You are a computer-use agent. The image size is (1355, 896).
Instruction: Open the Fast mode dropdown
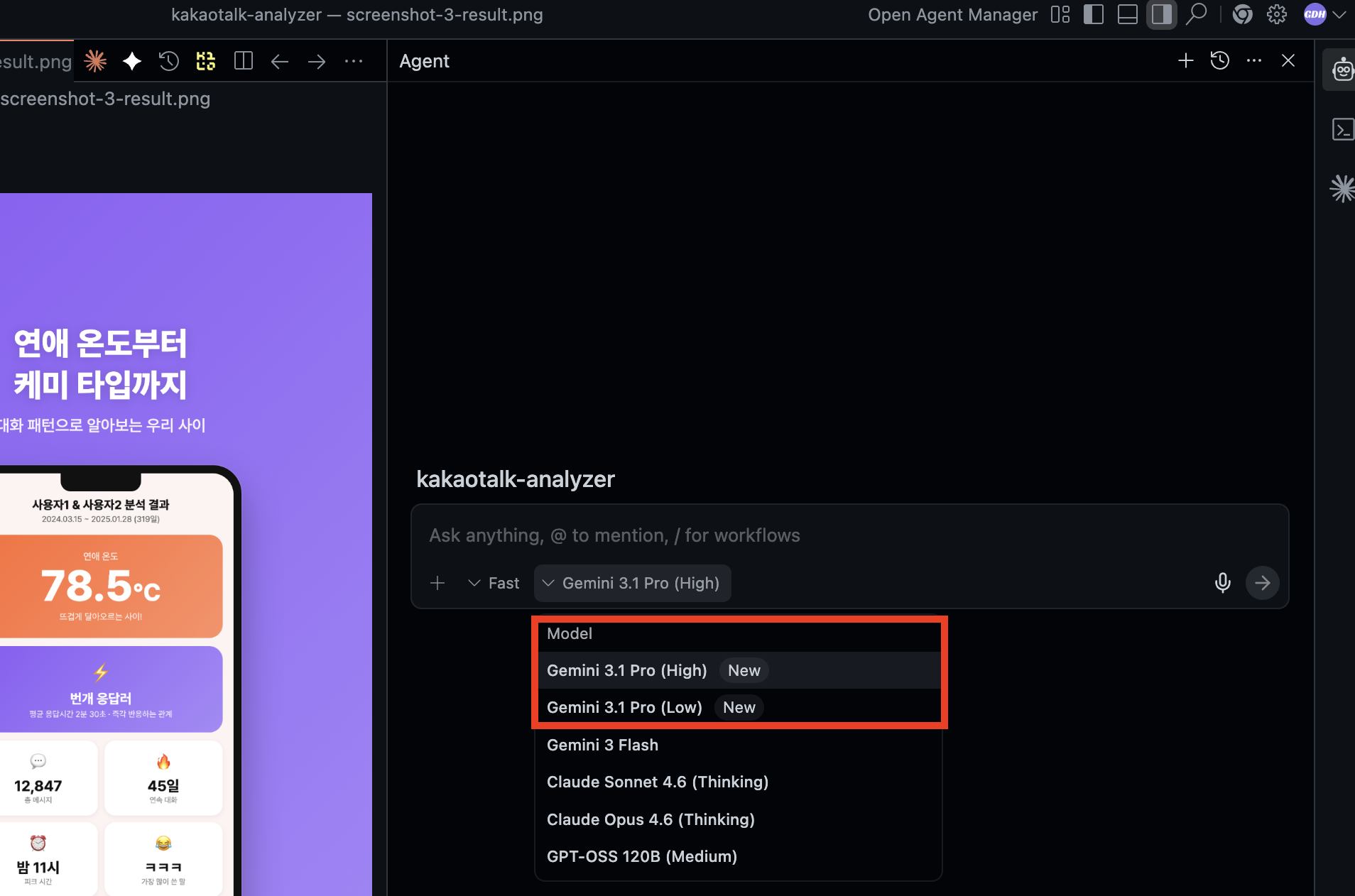(494, 583)
